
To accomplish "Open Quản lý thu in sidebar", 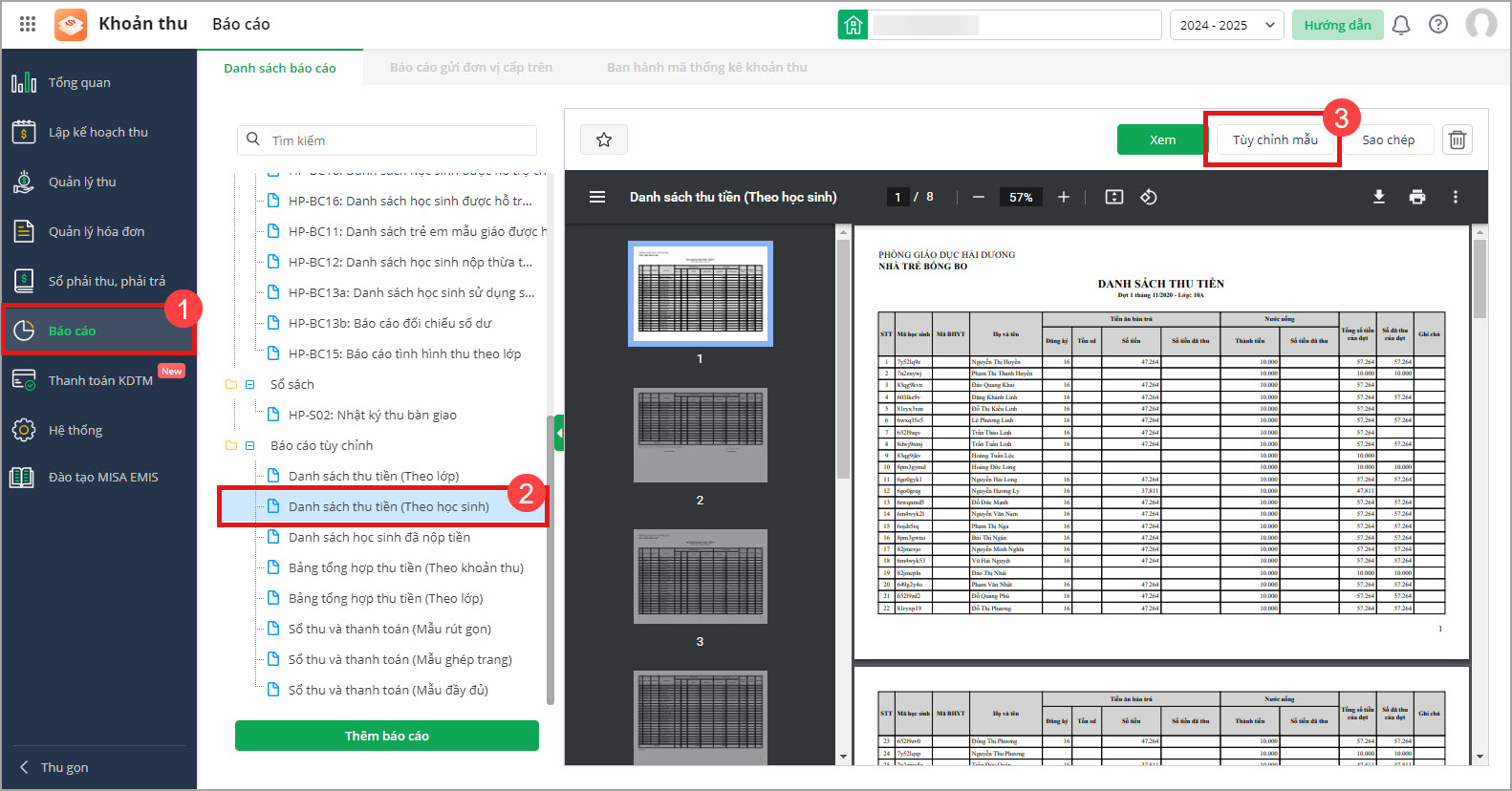I will (x=82, y=182).
